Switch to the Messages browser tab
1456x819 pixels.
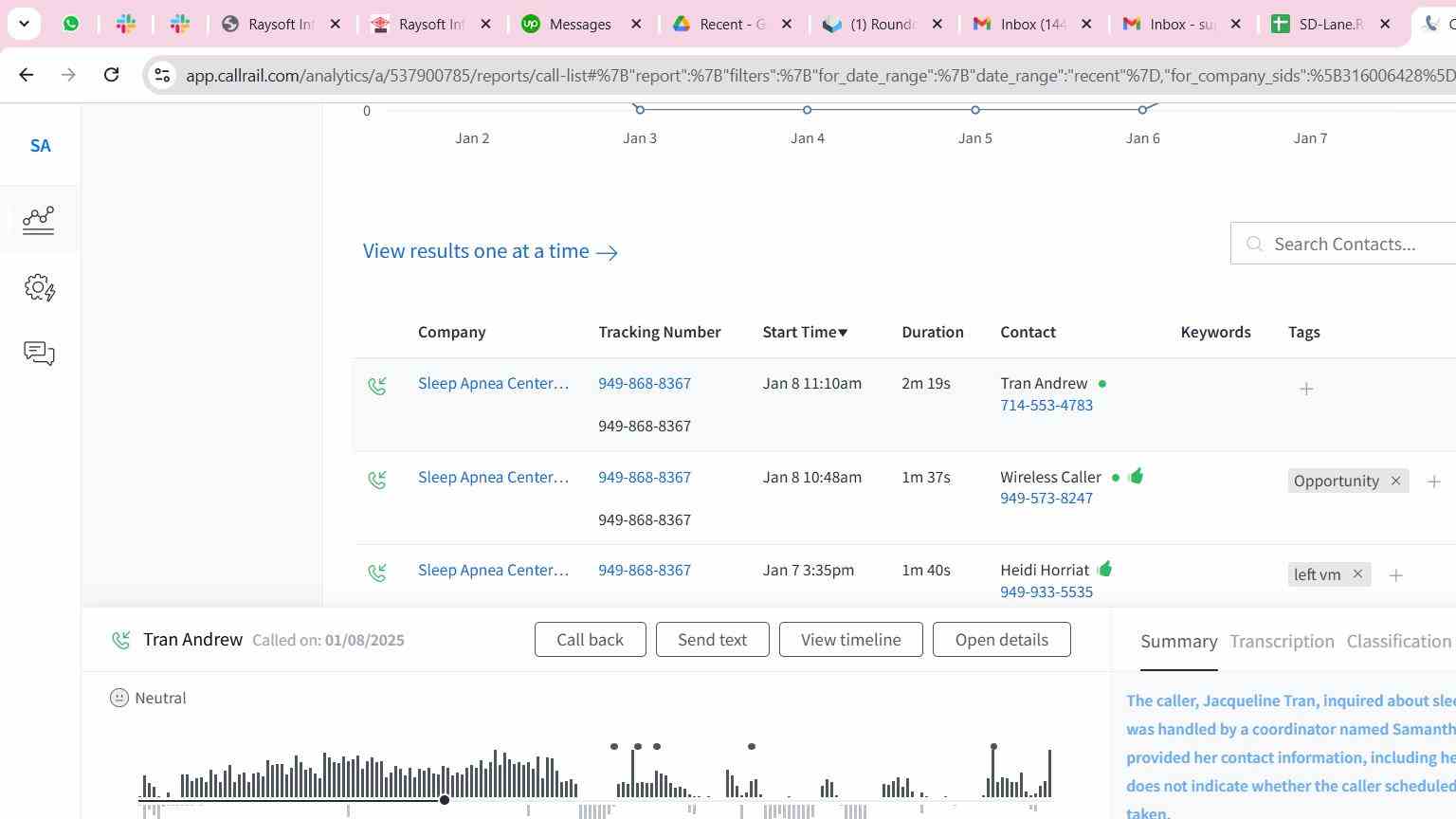[x=582, y=24]
